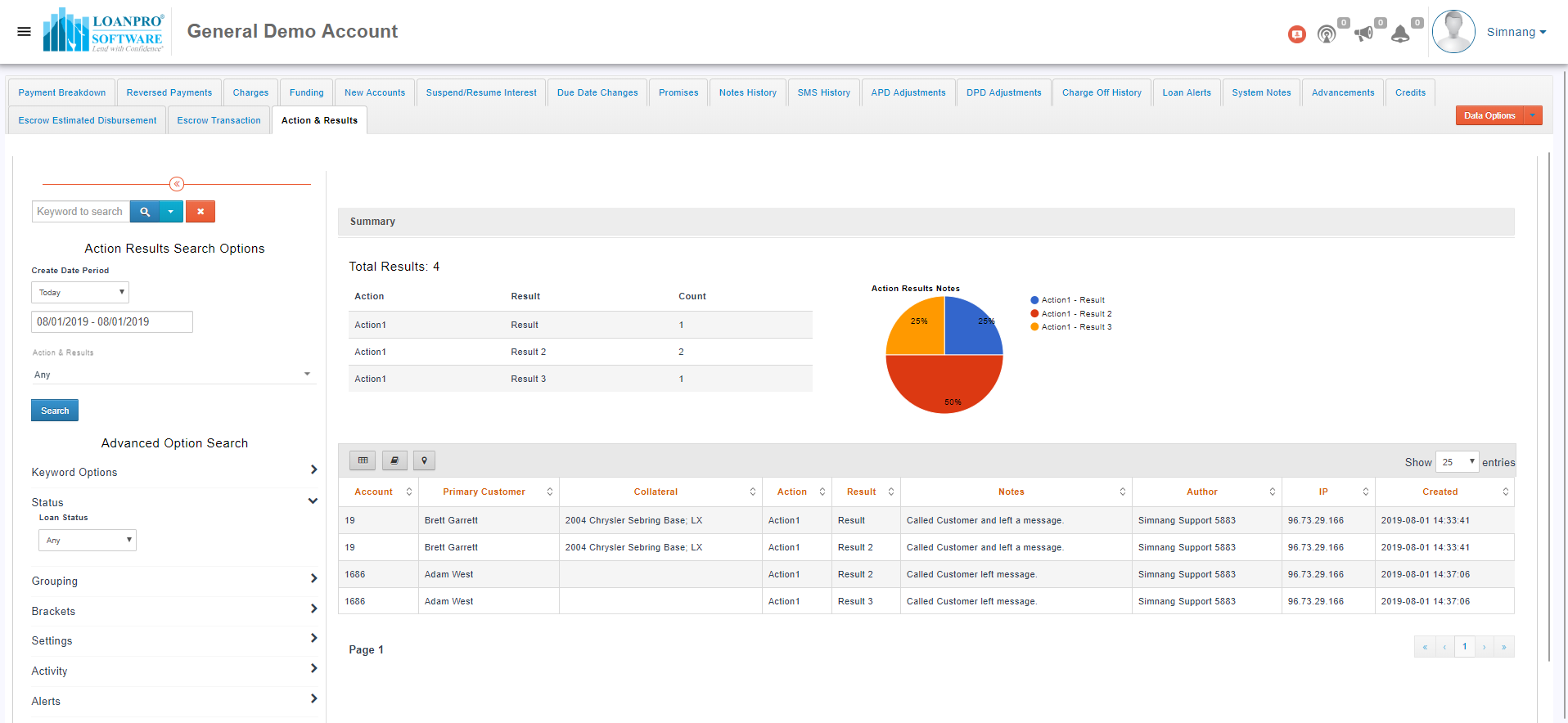Open the Charge Off History tab

coord(1102,92)
